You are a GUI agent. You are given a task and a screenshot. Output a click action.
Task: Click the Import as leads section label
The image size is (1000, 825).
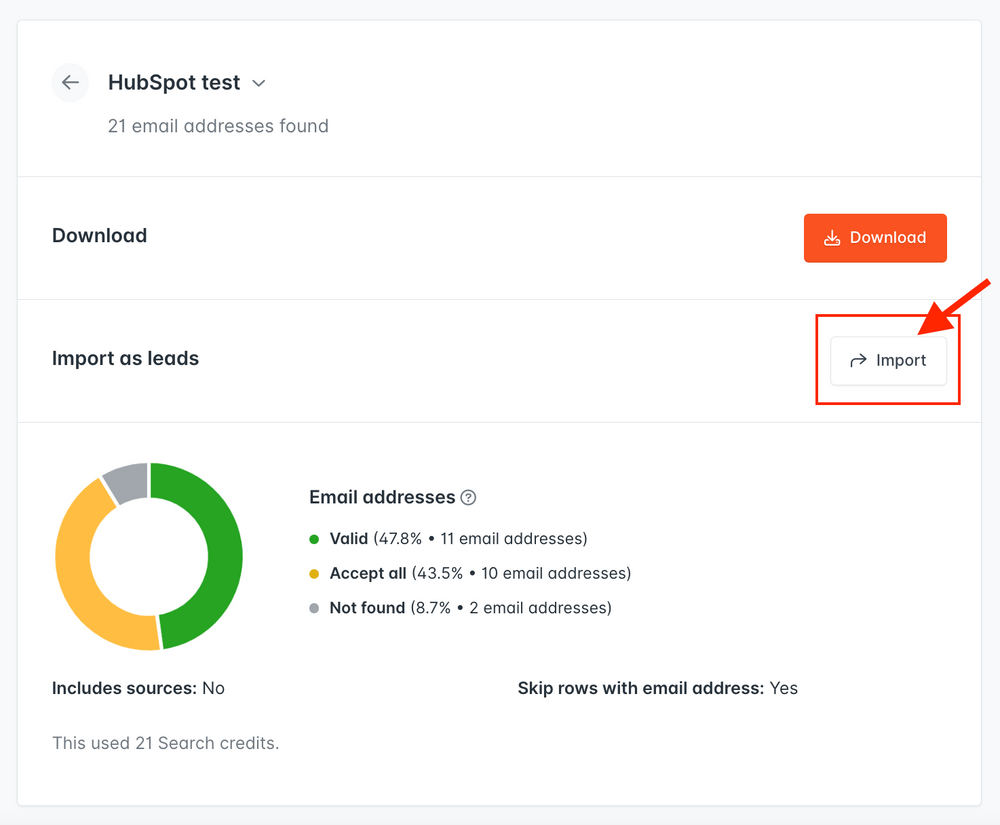point(125,358)
